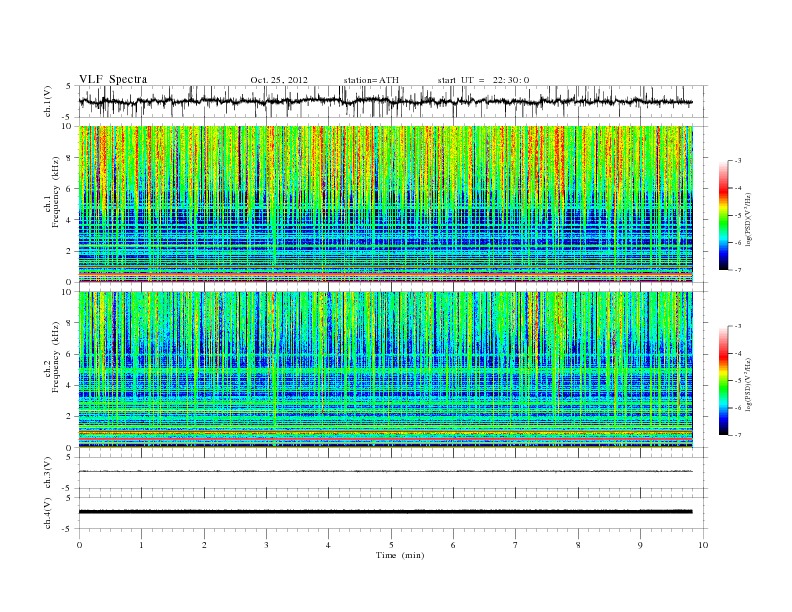Click inside the ch.1 spectrogram panel
Viewport: 792px width, 612px height.
click(x=385, y=204)
